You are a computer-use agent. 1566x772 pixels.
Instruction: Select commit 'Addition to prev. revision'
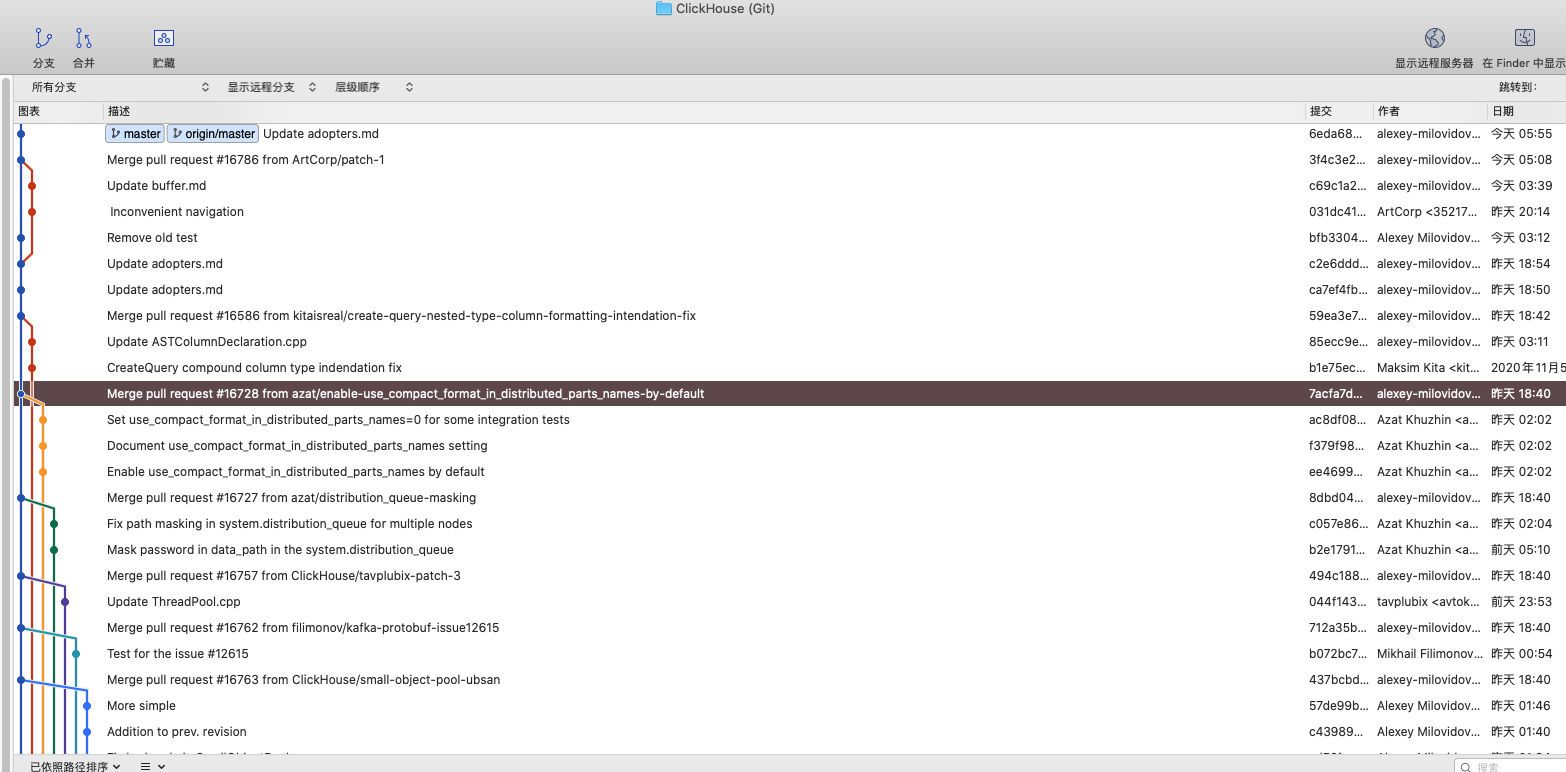(790, 732)
